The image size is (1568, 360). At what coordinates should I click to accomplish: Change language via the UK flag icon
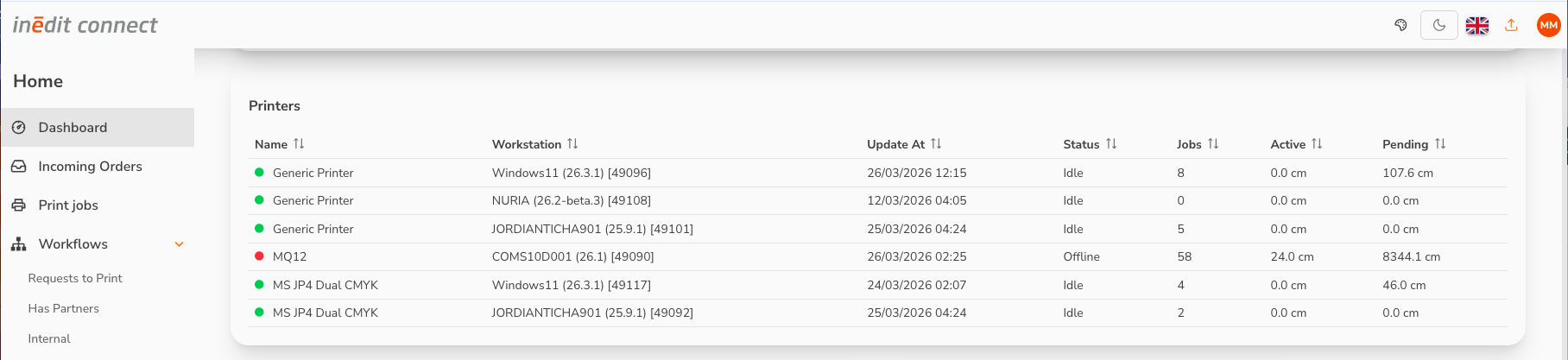(1477, 26)
